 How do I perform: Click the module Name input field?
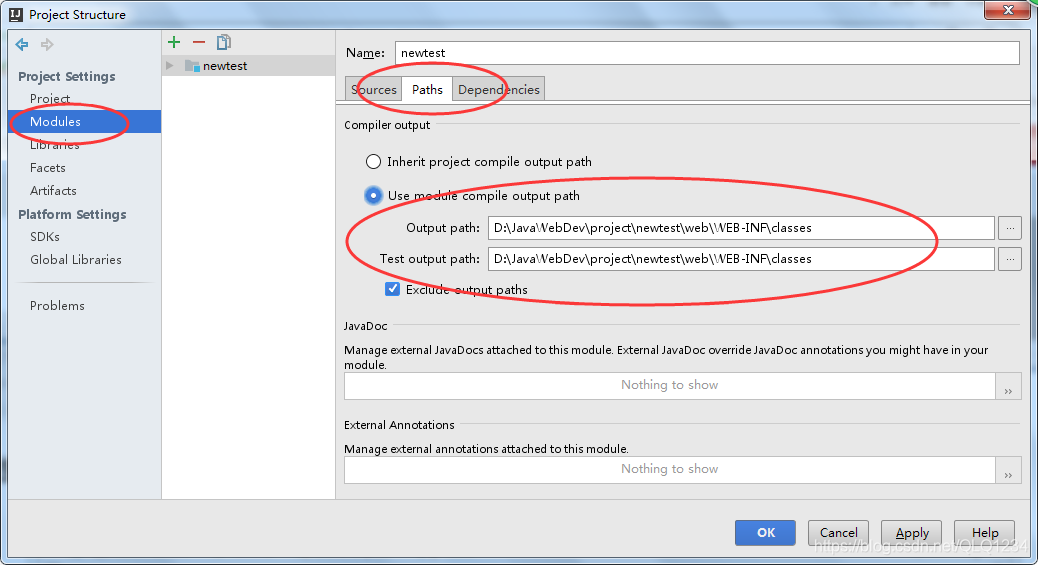(x=707, y=53)
